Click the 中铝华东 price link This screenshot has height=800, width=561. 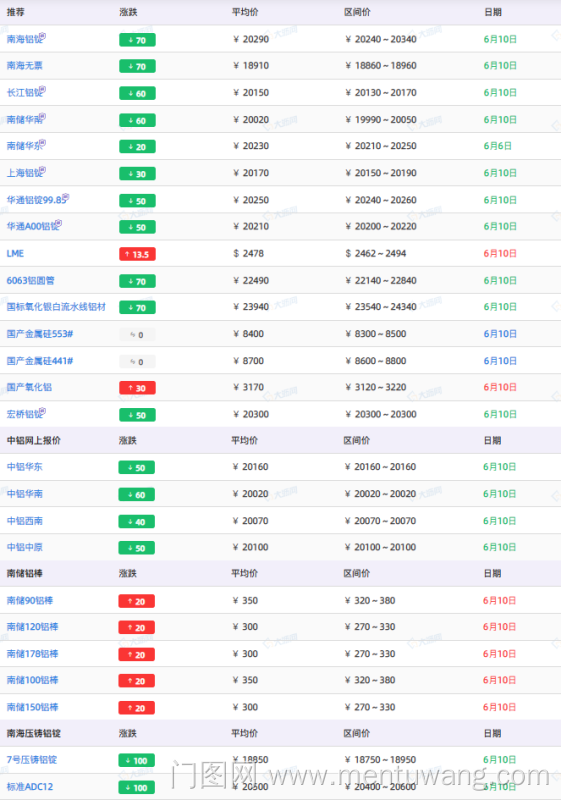24,467
